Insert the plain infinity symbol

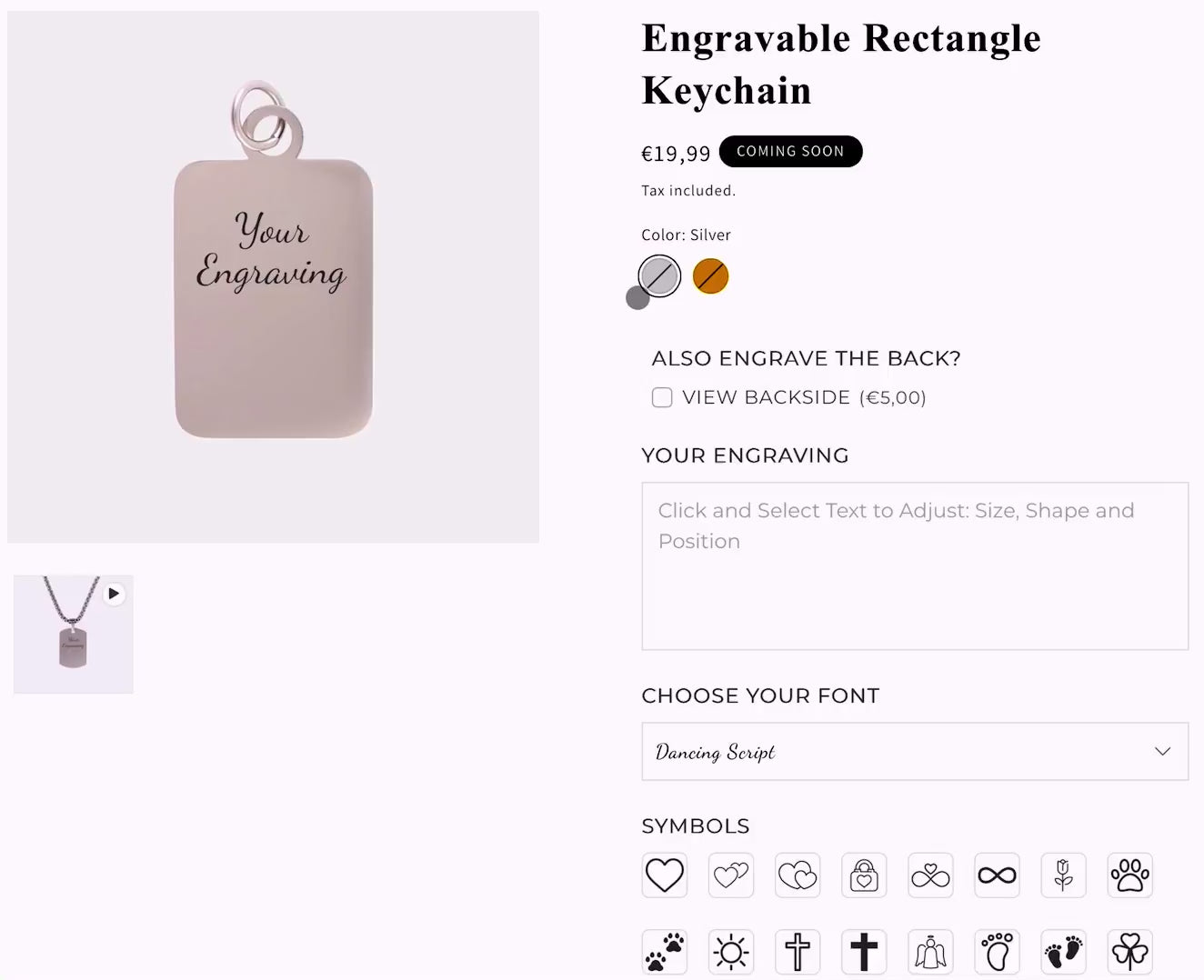click(x=997, y=875)
